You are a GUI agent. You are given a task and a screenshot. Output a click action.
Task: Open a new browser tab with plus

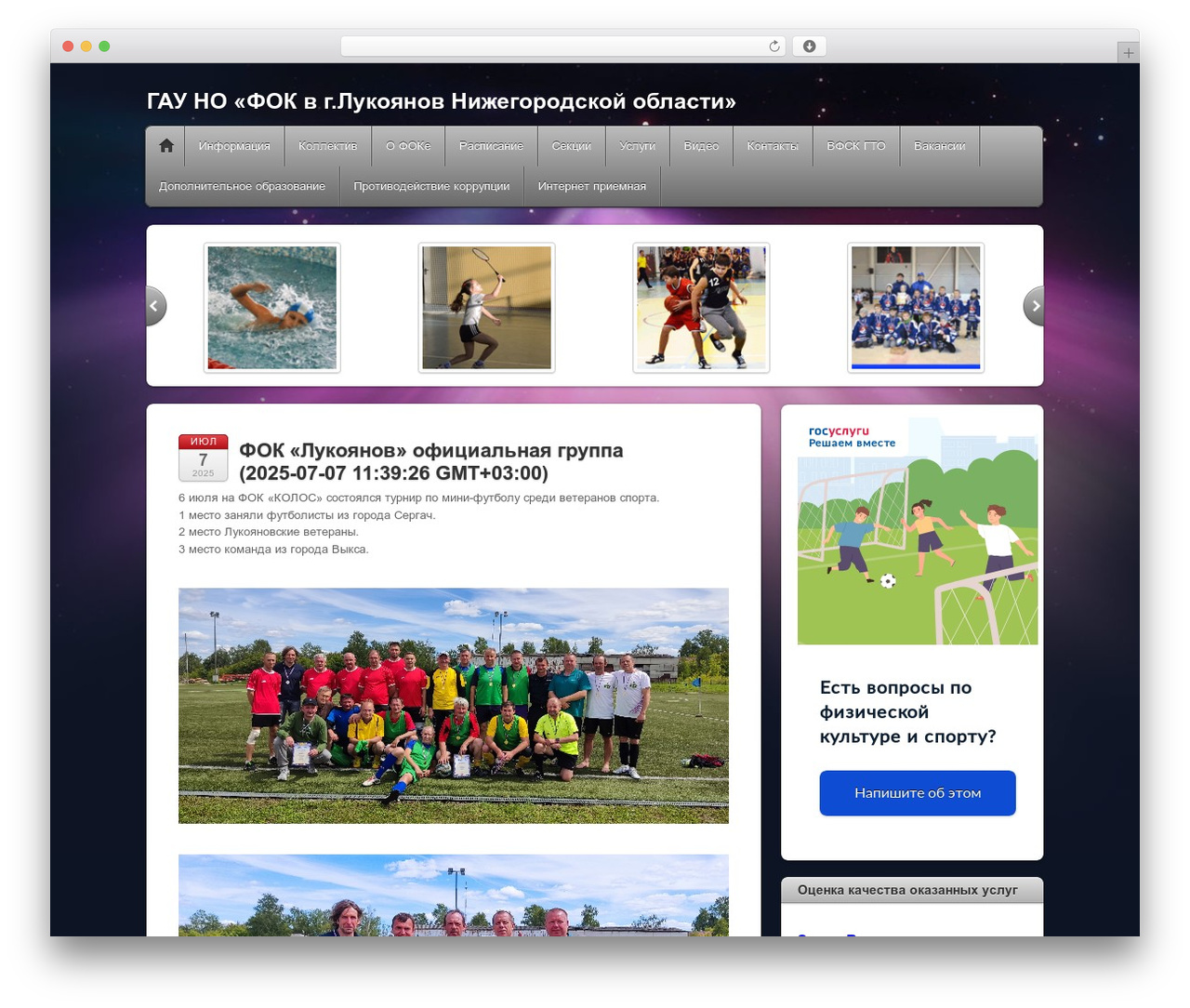click(x=1128, y=53)
